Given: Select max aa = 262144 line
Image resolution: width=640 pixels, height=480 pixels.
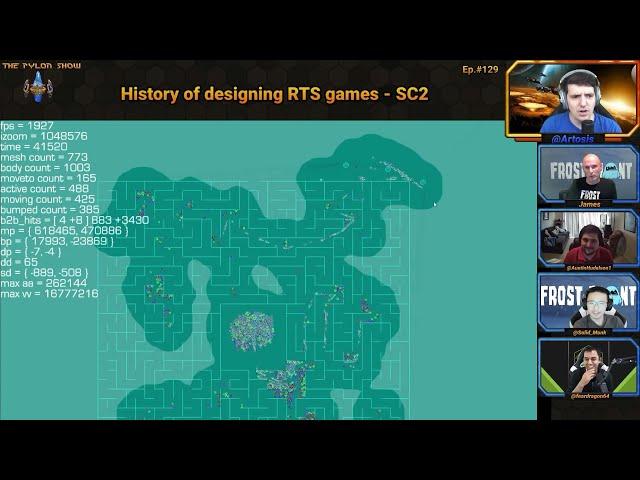Looking at the screenshot, I should coord(43,283).
